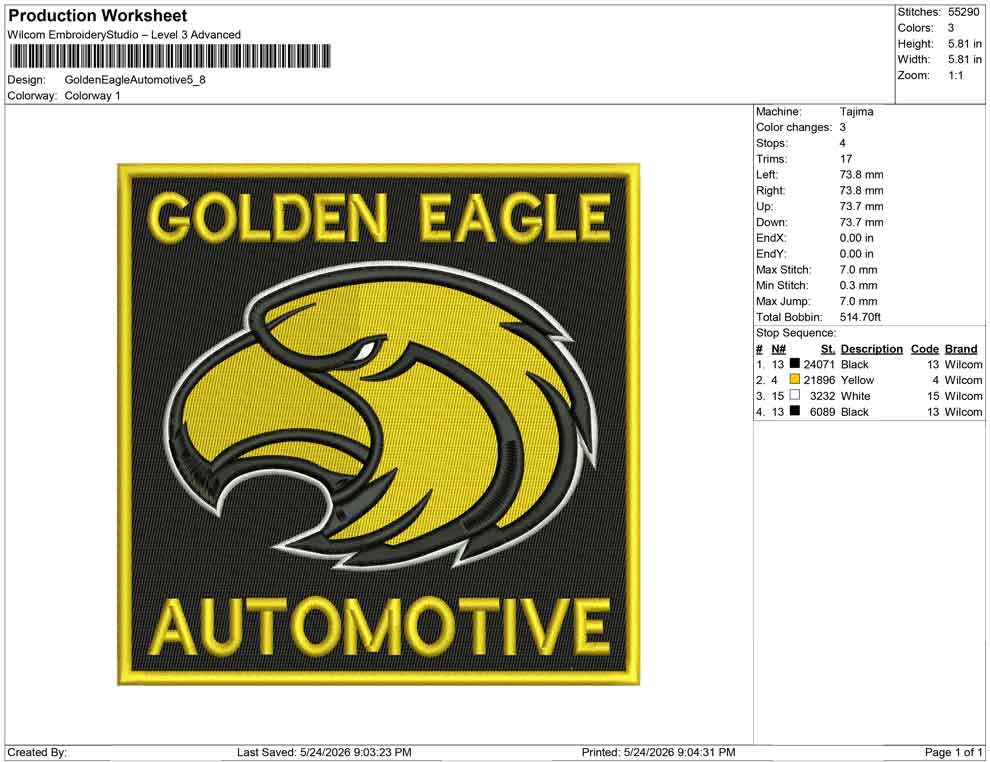This screenshot has height=762, width=990.
Task: Click the EndX value 0.00 in
Action: 857,238
